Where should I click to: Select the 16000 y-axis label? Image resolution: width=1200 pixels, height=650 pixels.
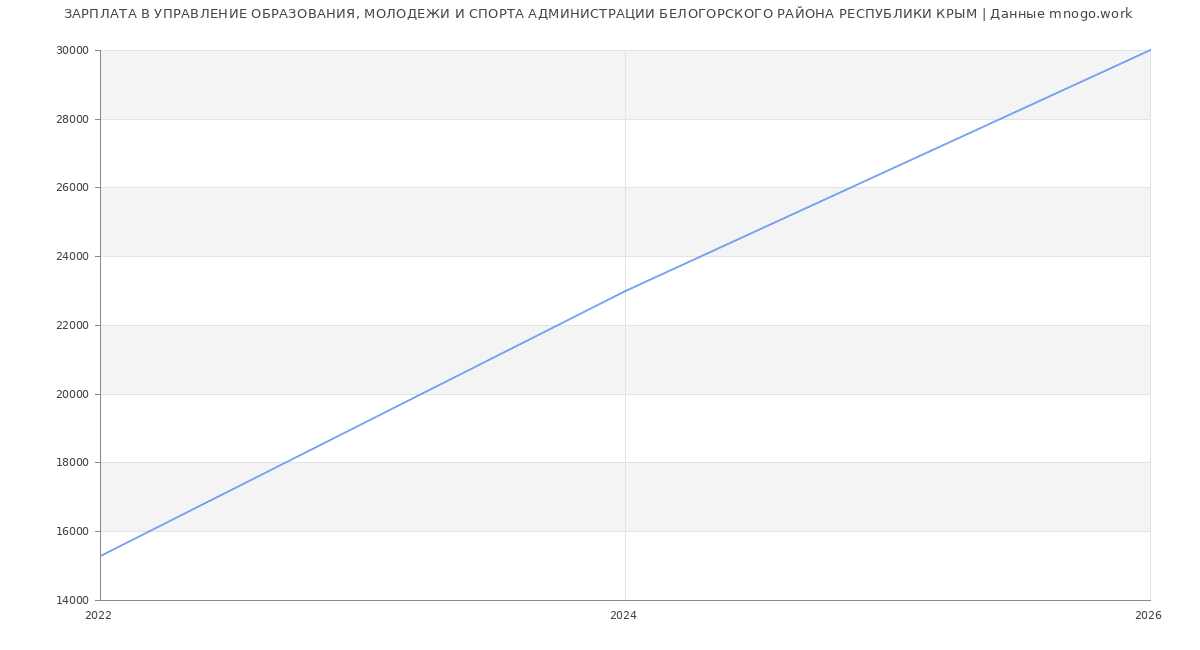pyautogui.click(x=74, y=531)
